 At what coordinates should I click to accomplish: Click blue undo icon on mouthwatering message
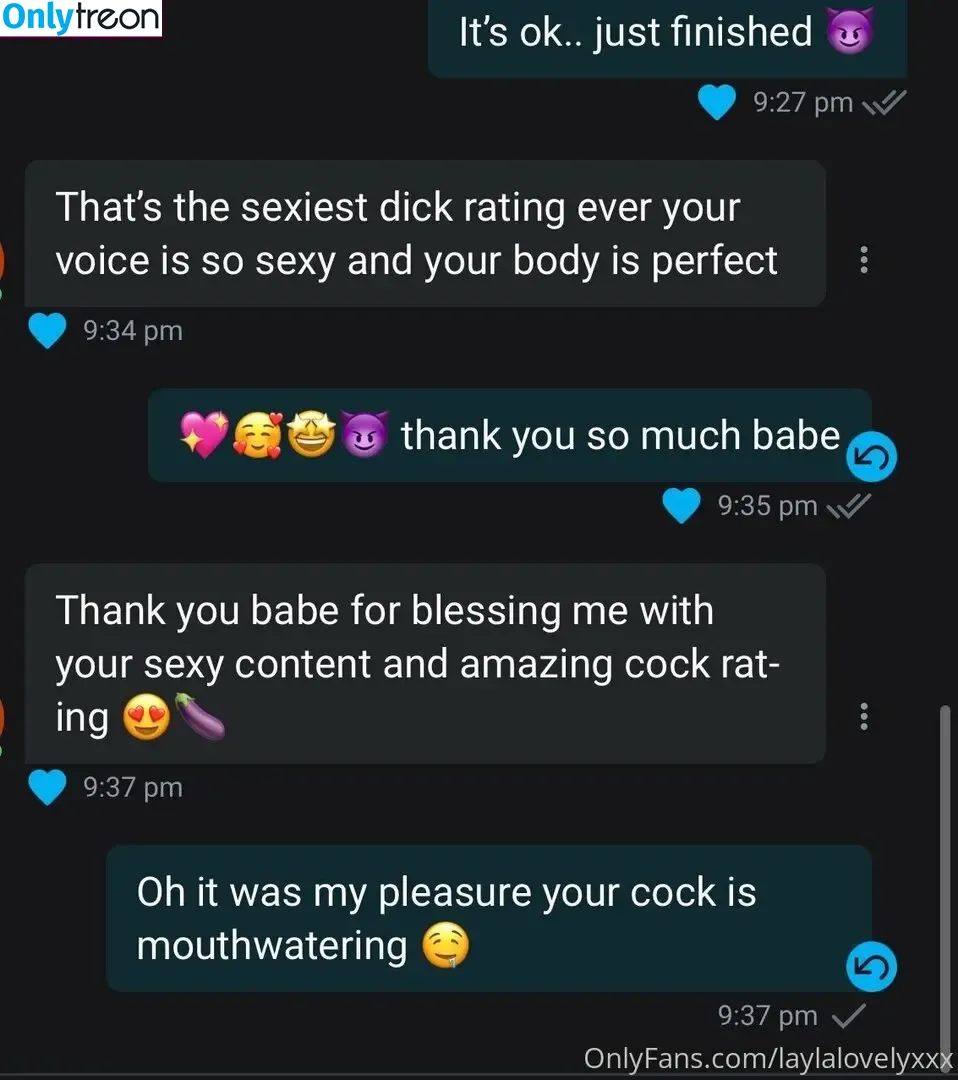coord(871,966)
